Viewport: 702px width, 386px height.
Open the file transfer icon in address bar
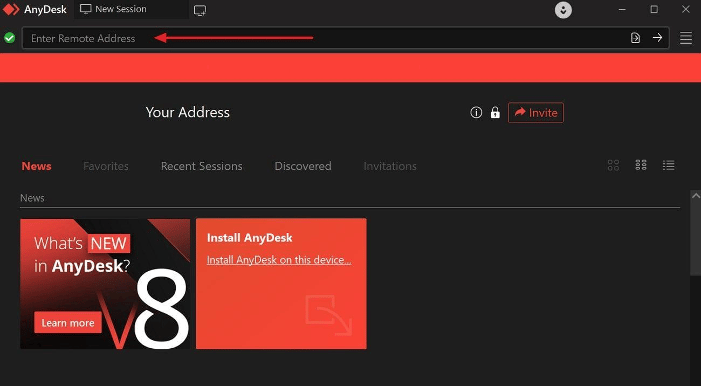click(635, 38)
